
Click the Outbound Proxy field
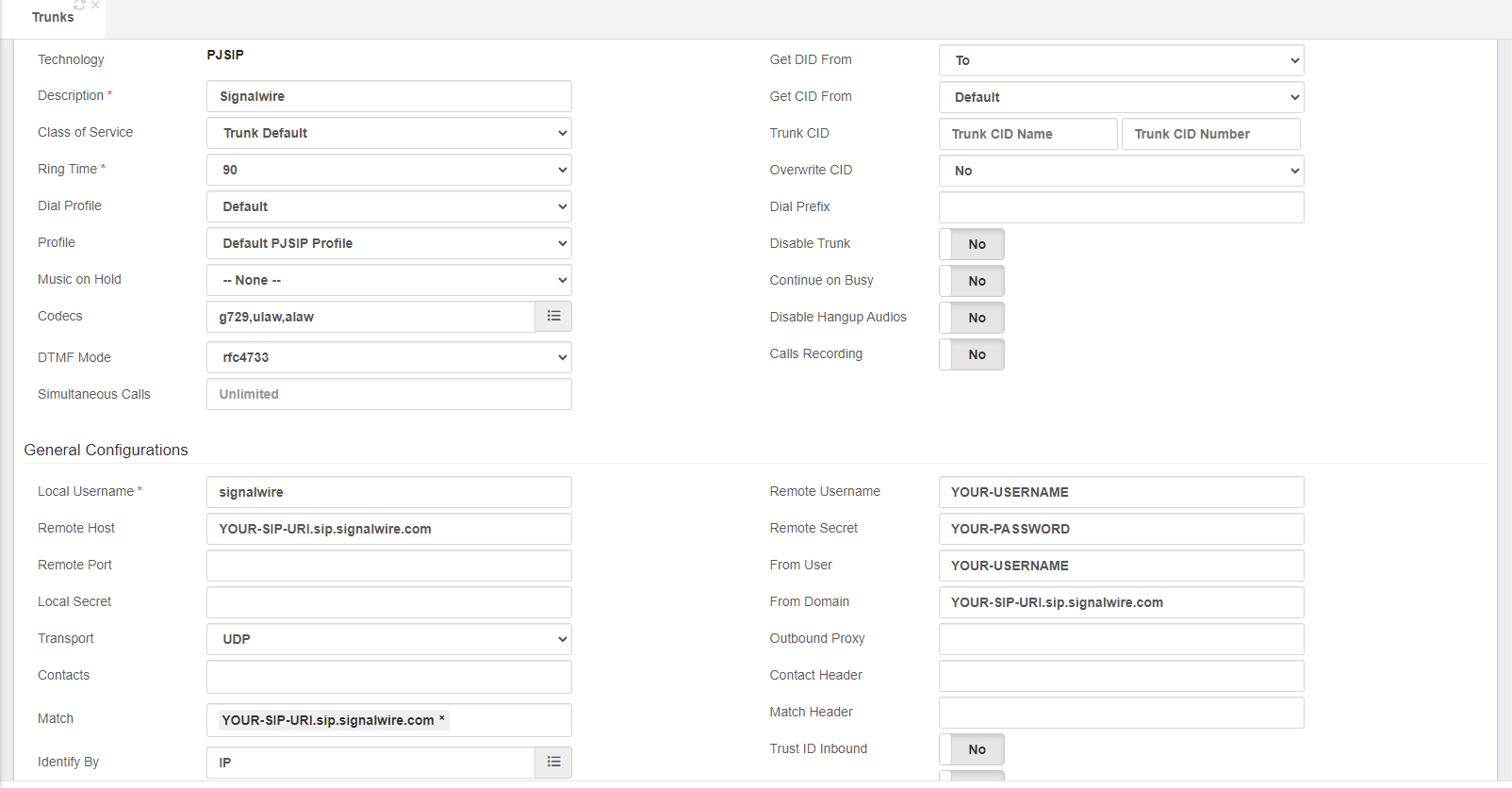(x=1122, y=639)
